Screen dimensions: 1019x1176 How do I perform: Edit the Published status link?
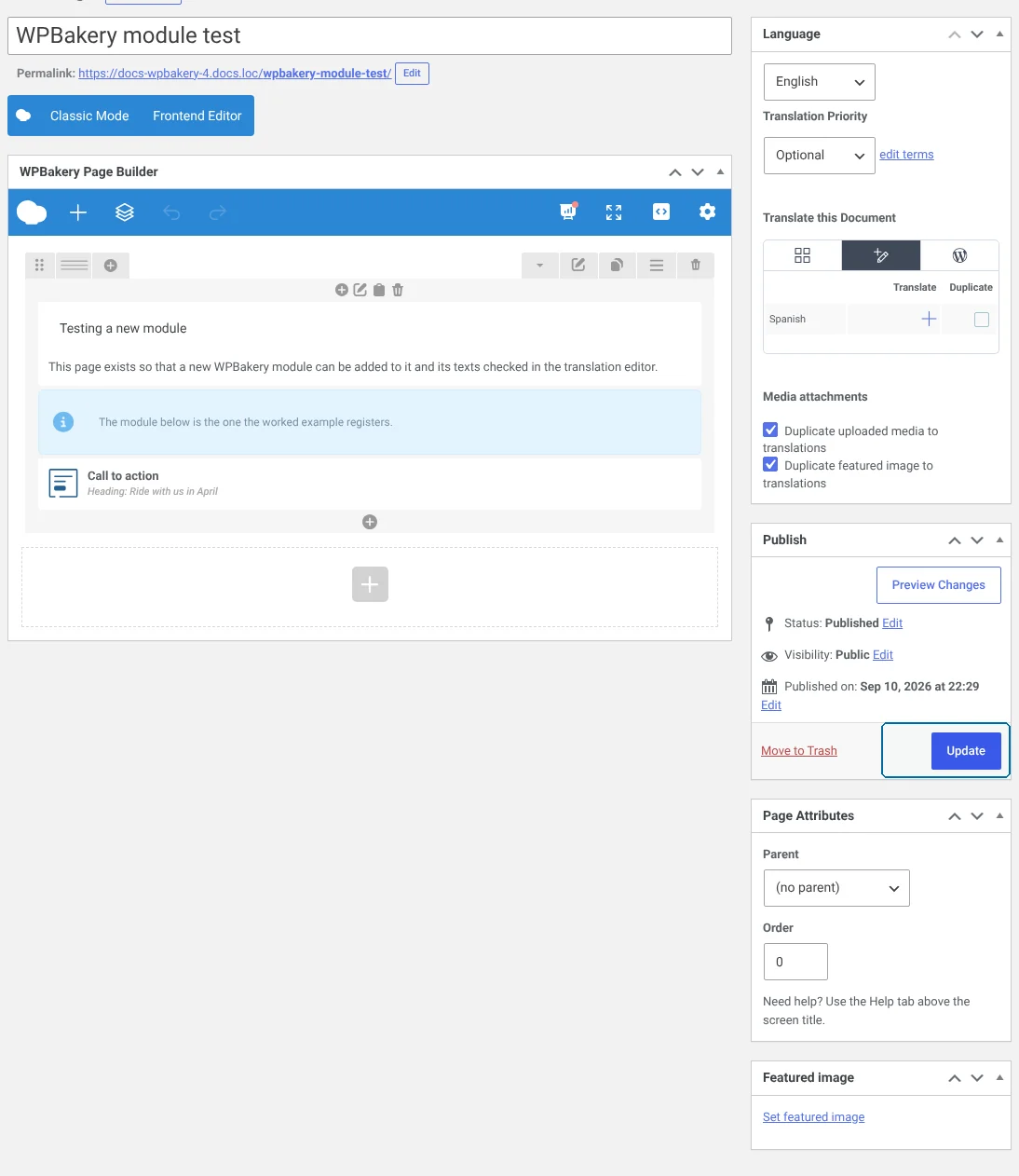pyautogui.click(x=892, y=623)
